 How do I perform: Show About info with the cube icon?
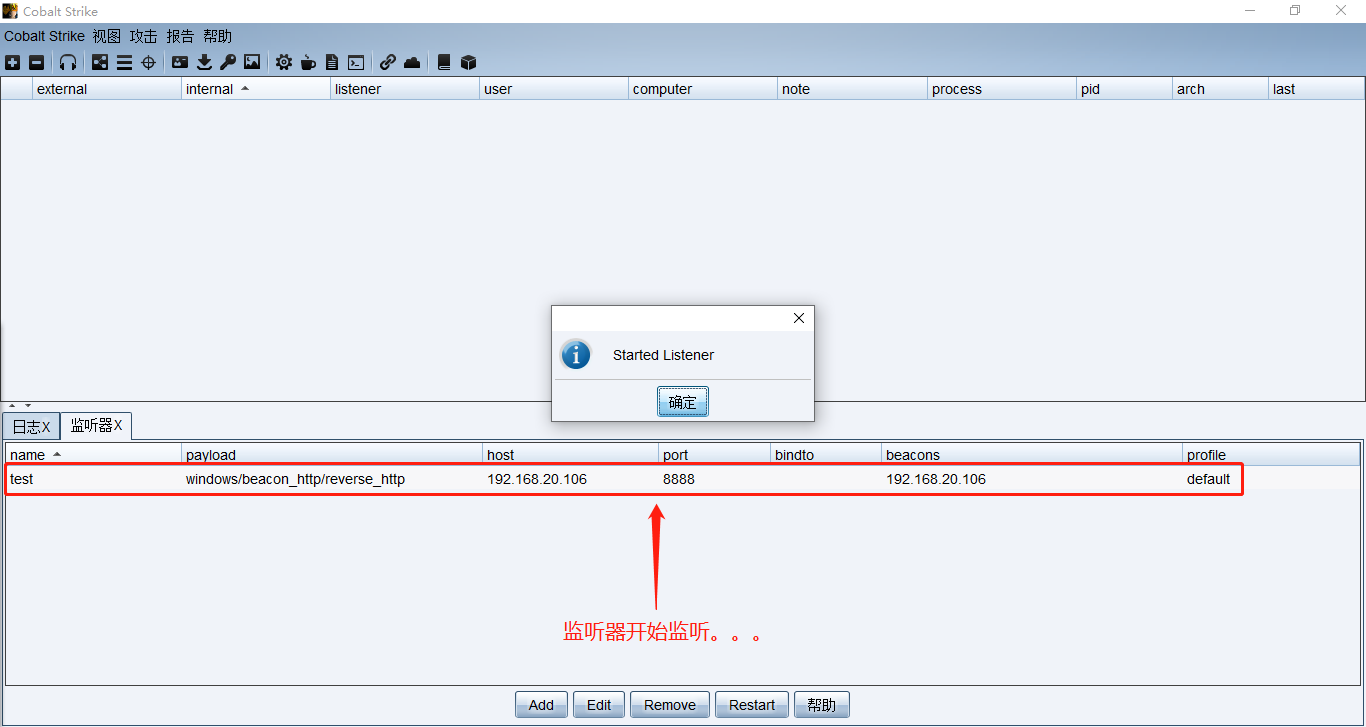pyautogui.click(x=468, y=62)
